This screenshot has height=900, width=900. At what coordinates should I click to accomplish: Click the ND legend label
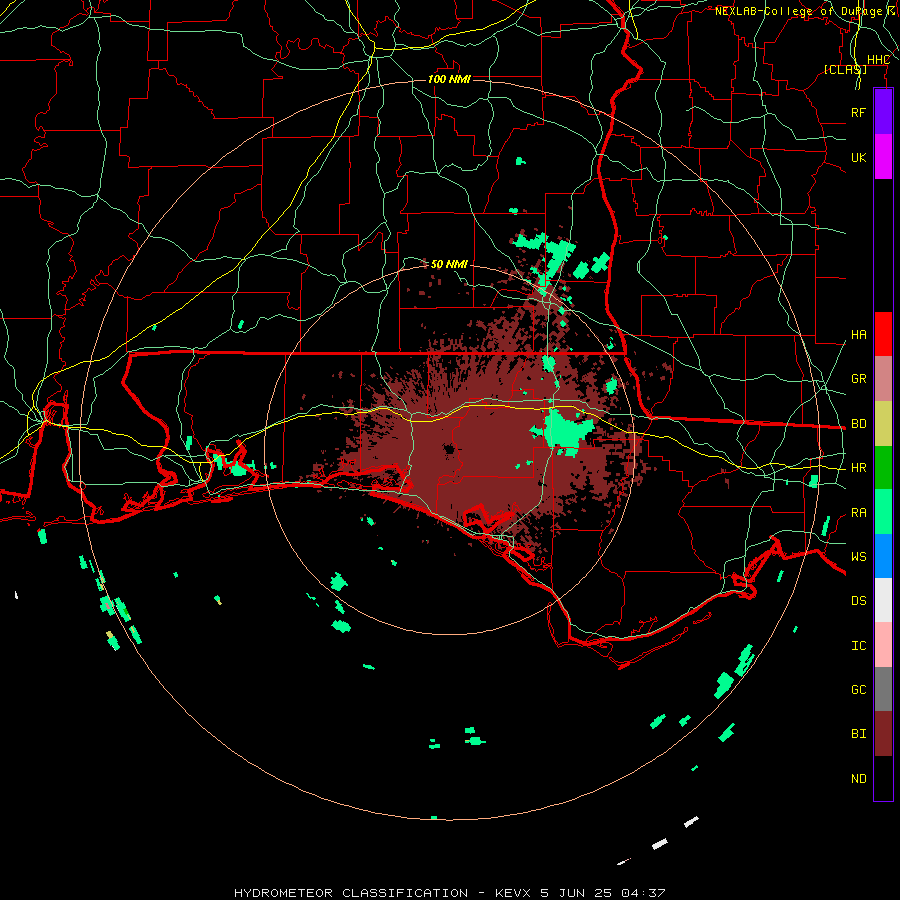[x=858, y=779]
